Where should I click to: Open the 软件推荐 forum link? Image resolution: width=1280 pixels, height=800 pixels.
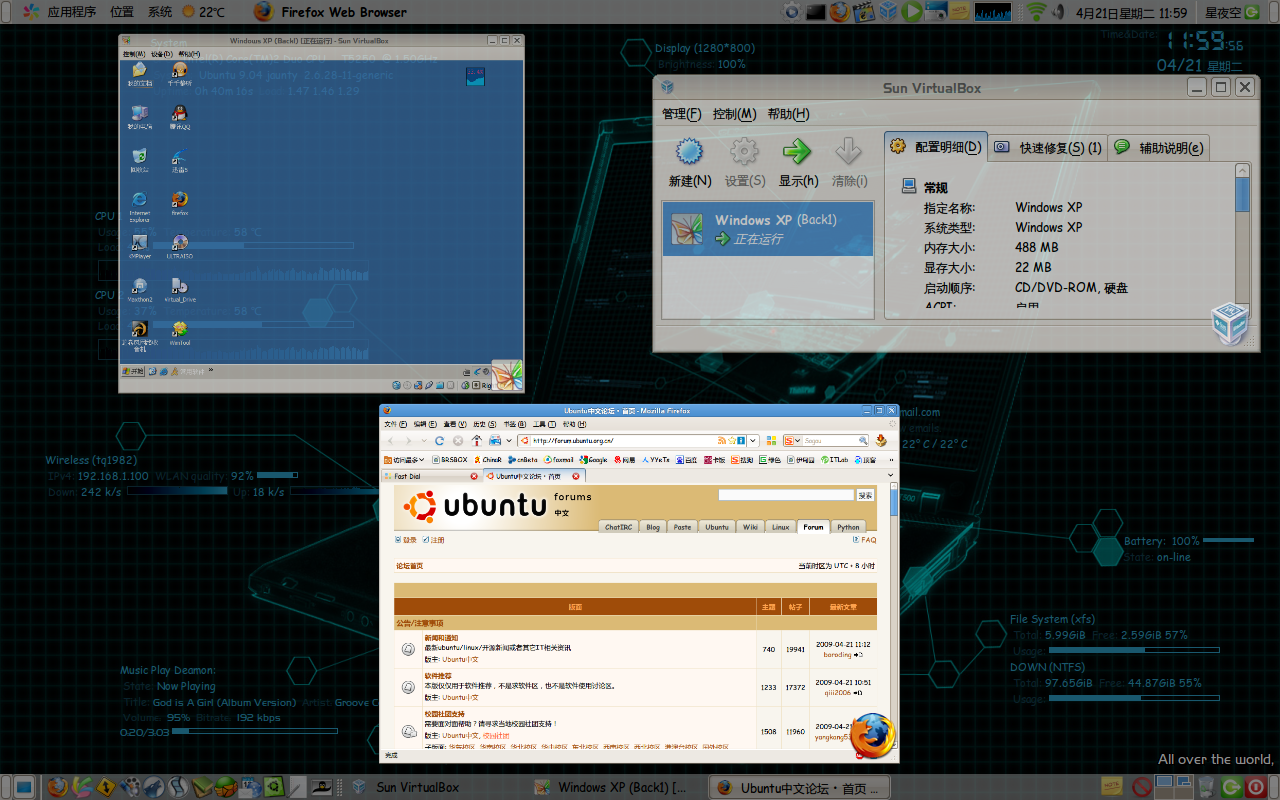(437, 676)
